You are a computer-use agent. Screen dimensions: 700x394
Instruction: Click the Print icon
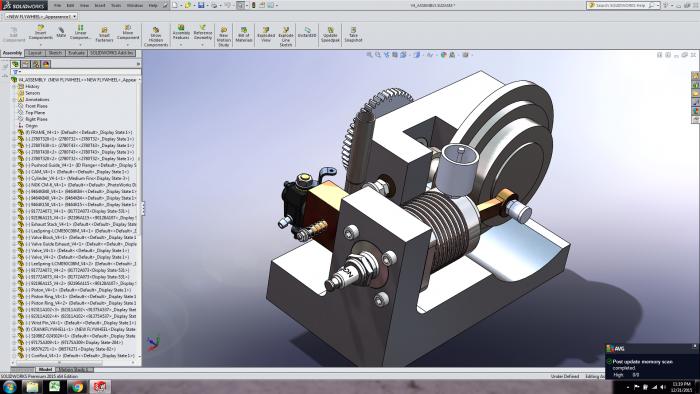click(214, 5)
